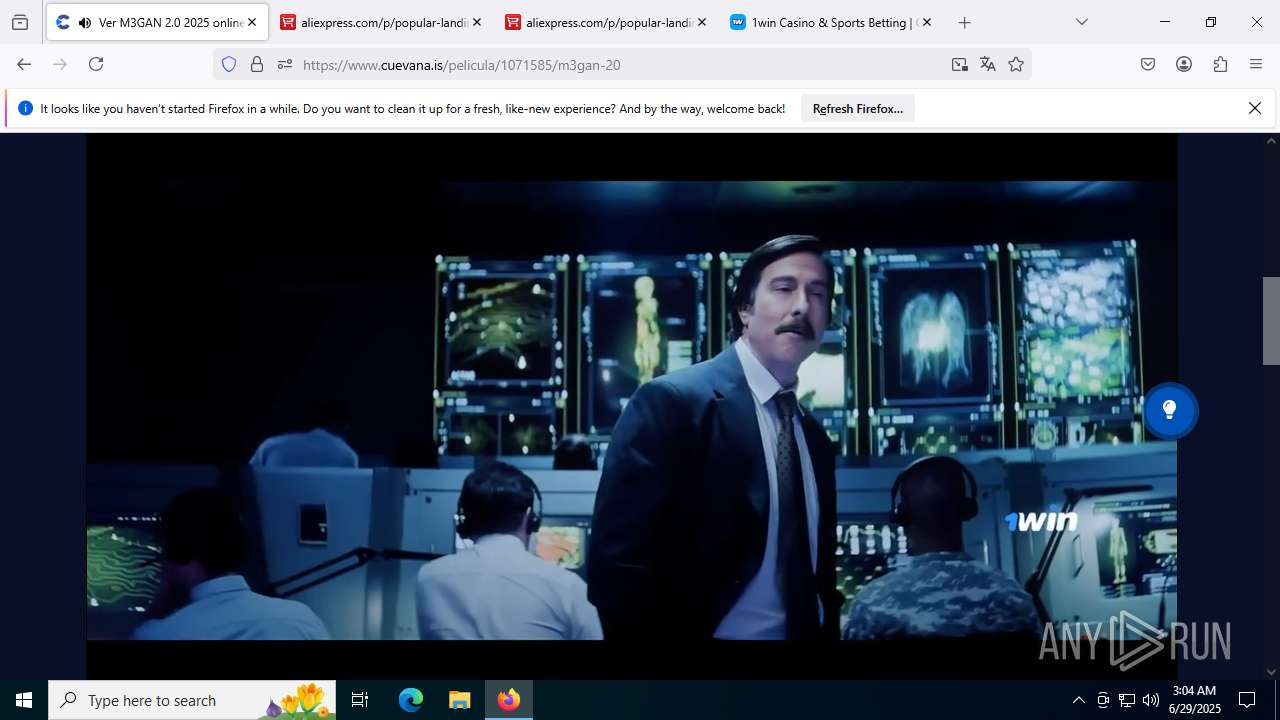Open the Firefox application menu
The width and height of the screenshot is (1280, 720).
click(x=1256, y=64)
